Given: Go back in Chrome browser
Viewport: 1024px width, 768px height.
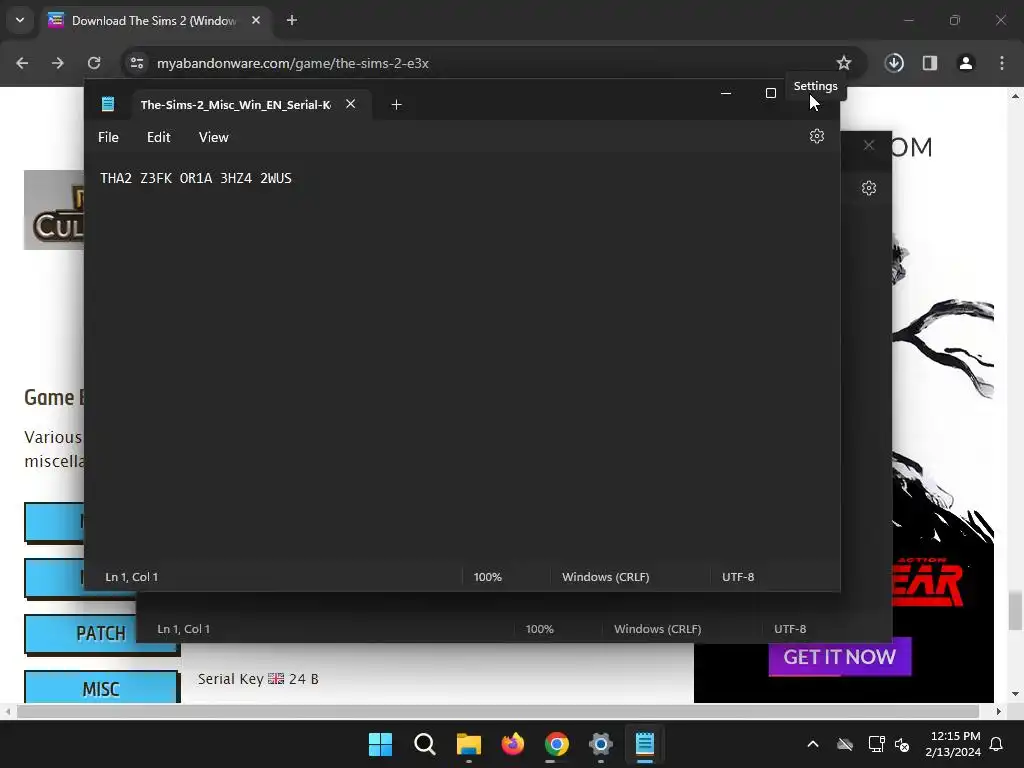Looking at the screenshot, I should (x=22, y=63).
